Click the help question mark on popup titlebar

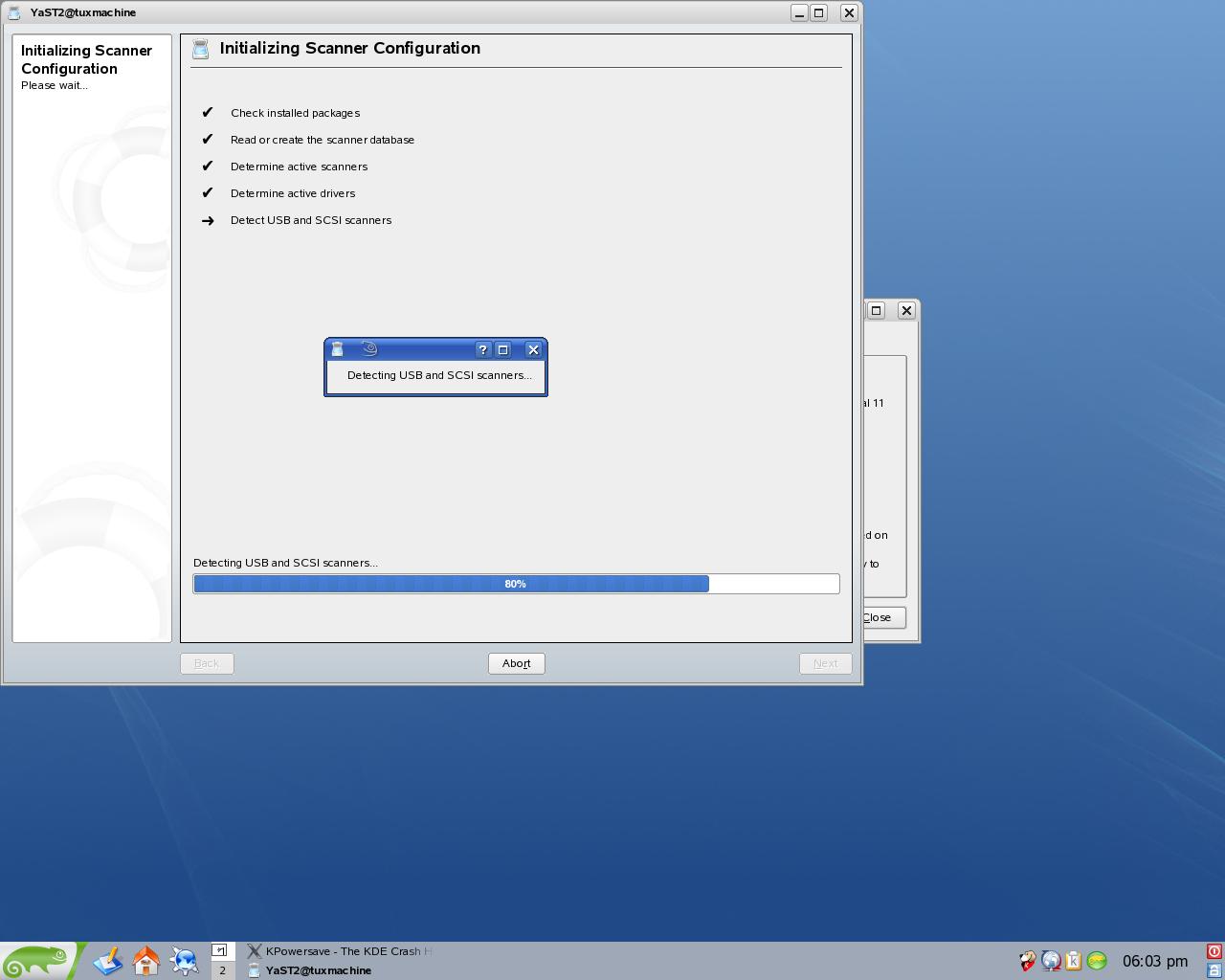tap(483, 350)
